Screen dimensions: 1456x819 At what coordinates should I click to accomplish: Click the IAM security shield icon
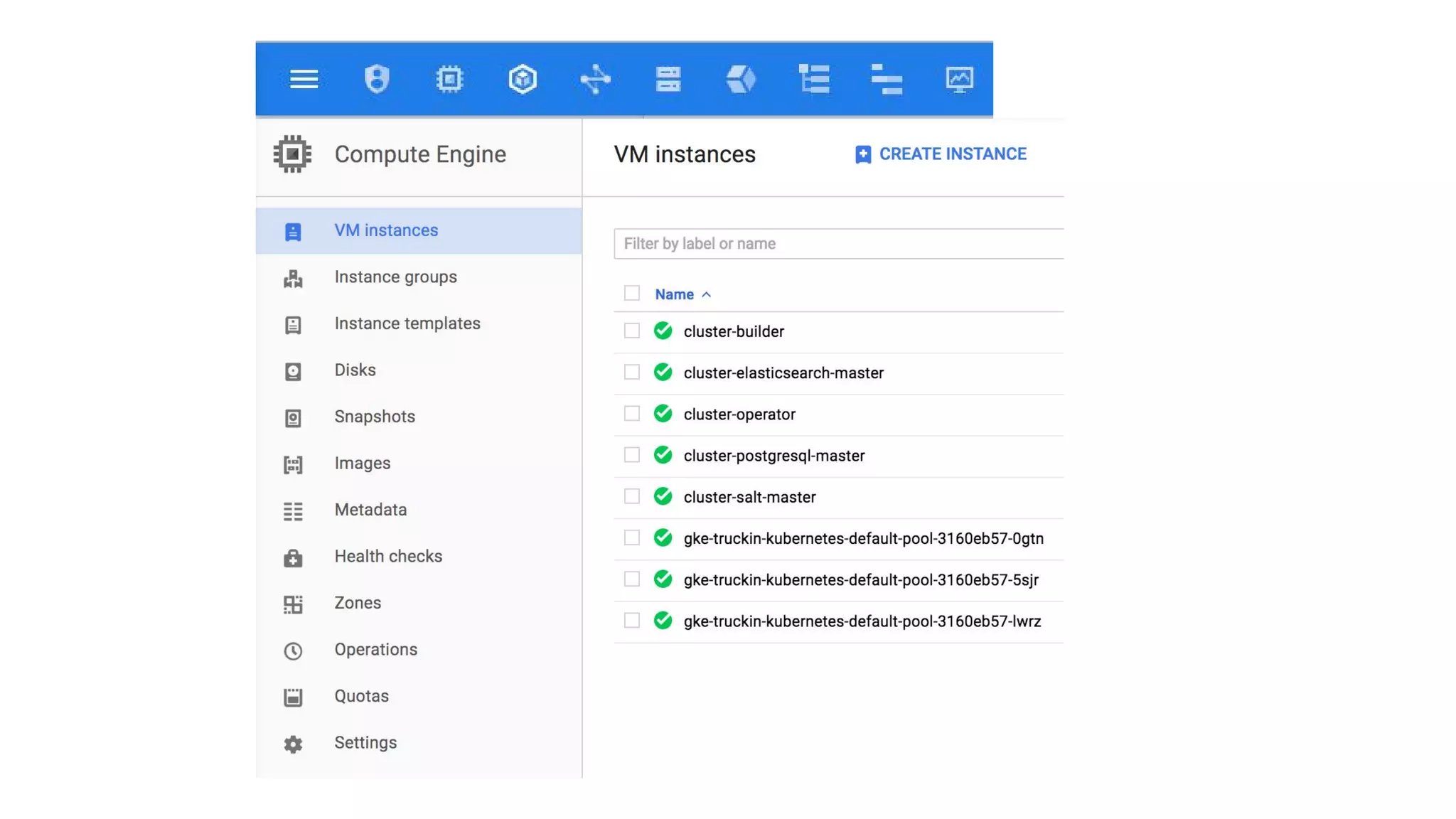[x=377, y=79]
